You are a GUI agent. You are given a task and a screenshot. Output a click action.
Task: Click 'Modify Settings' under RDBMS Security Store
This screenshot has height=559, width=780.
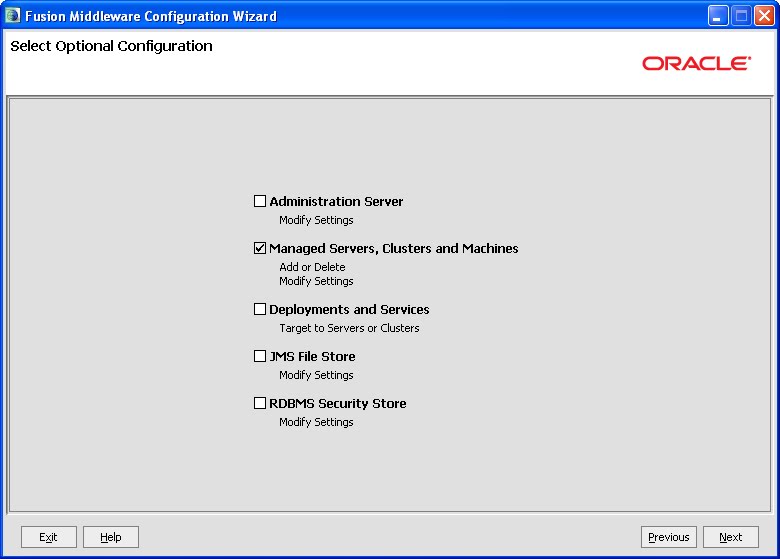316,422
